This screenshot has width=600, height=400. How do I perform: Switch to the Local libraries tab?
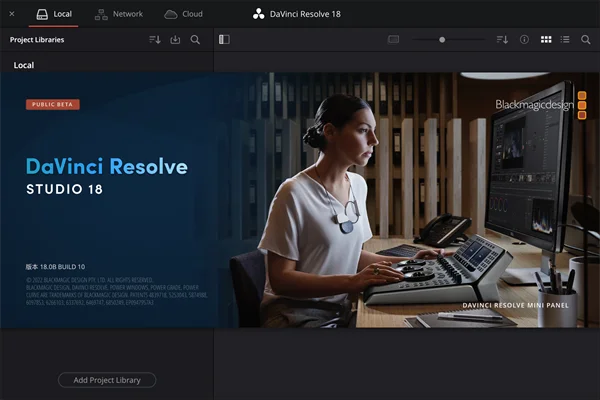[x=54, y=14]
